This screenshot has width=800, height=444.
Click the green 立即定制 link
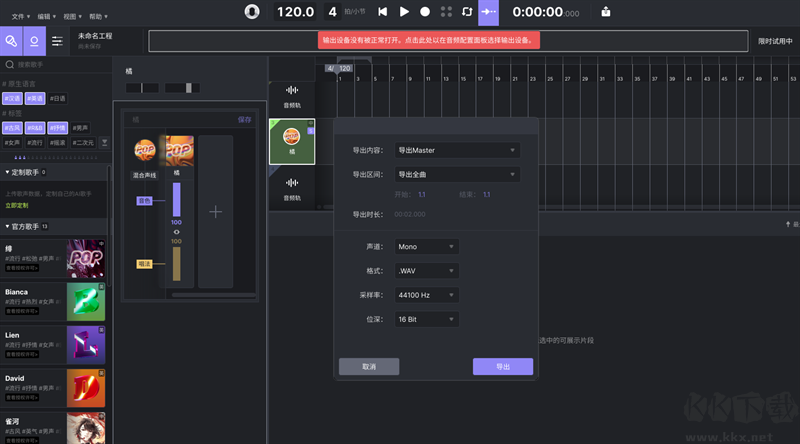click(17, 205)
